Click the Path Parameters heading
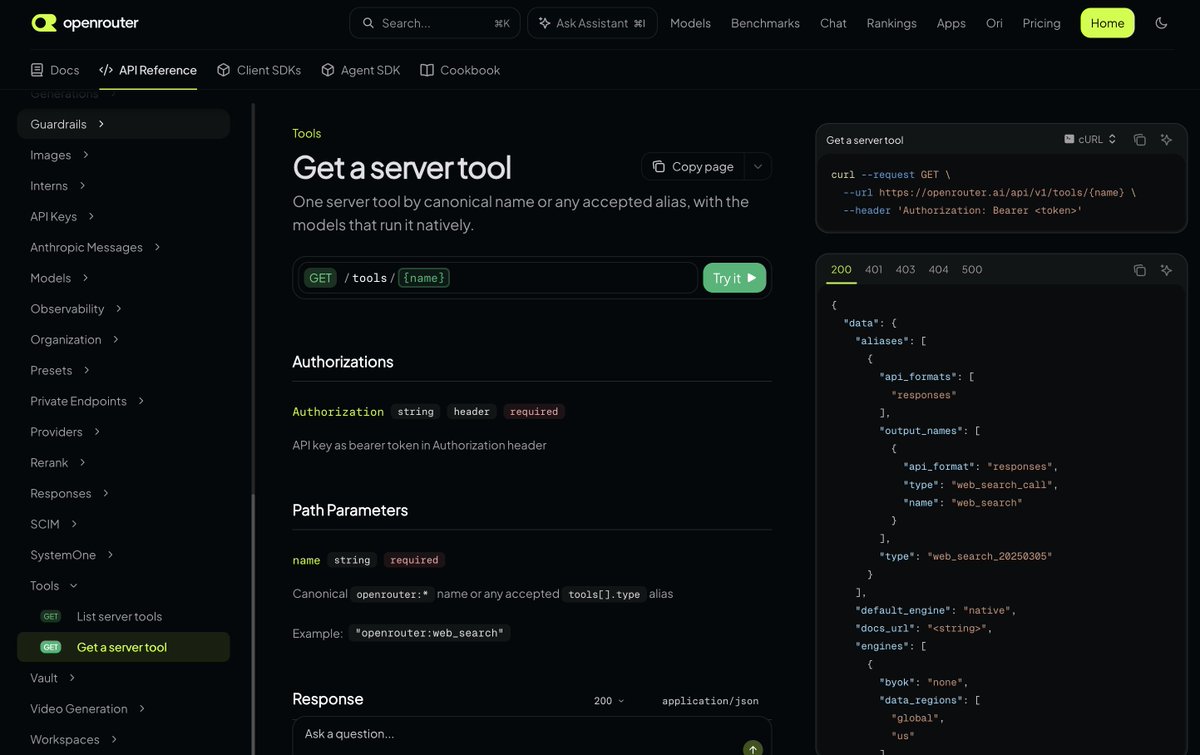 tap(350, 510)
